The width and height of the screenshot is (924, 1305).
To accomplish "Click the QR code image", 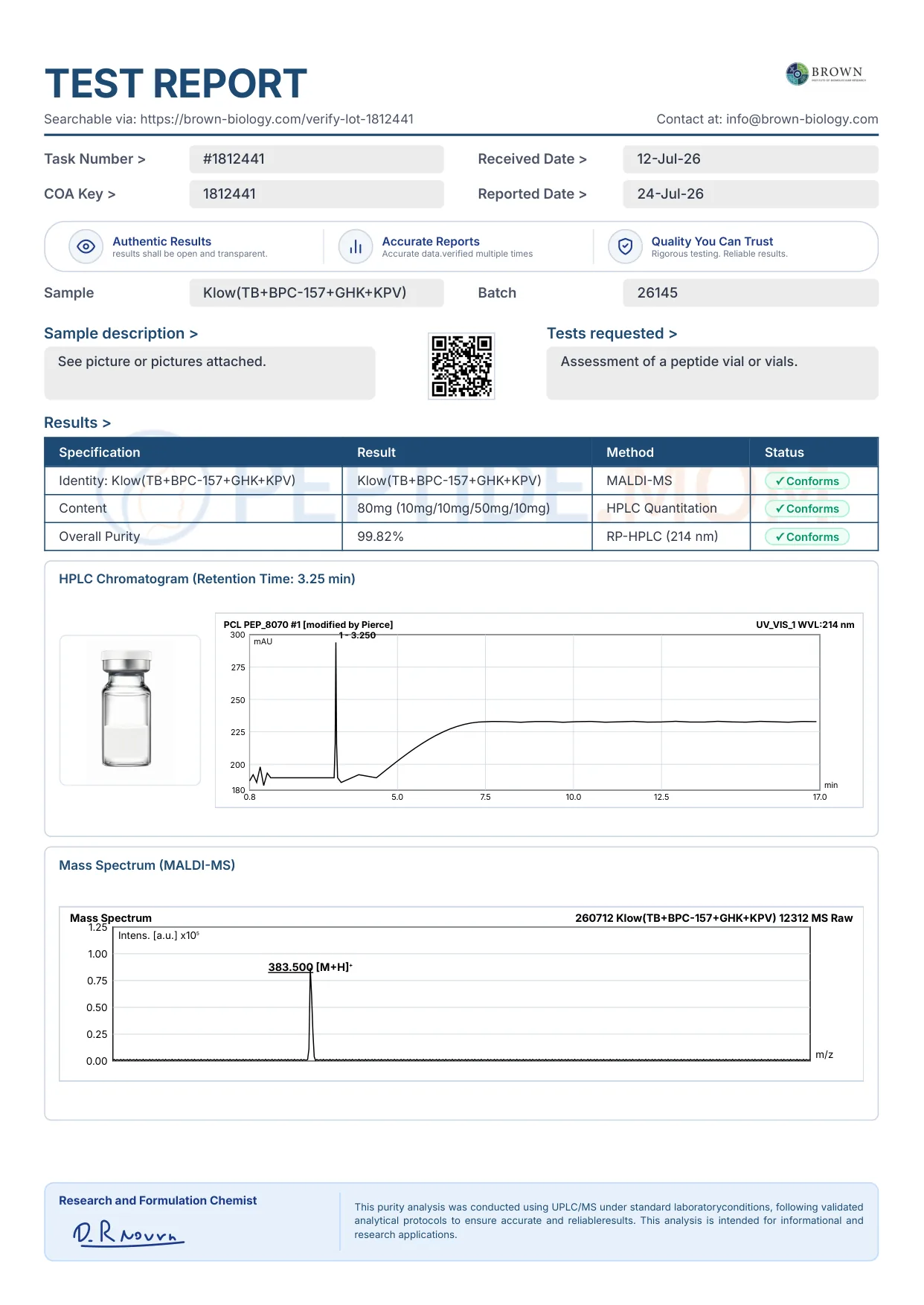I will [461, 366].
